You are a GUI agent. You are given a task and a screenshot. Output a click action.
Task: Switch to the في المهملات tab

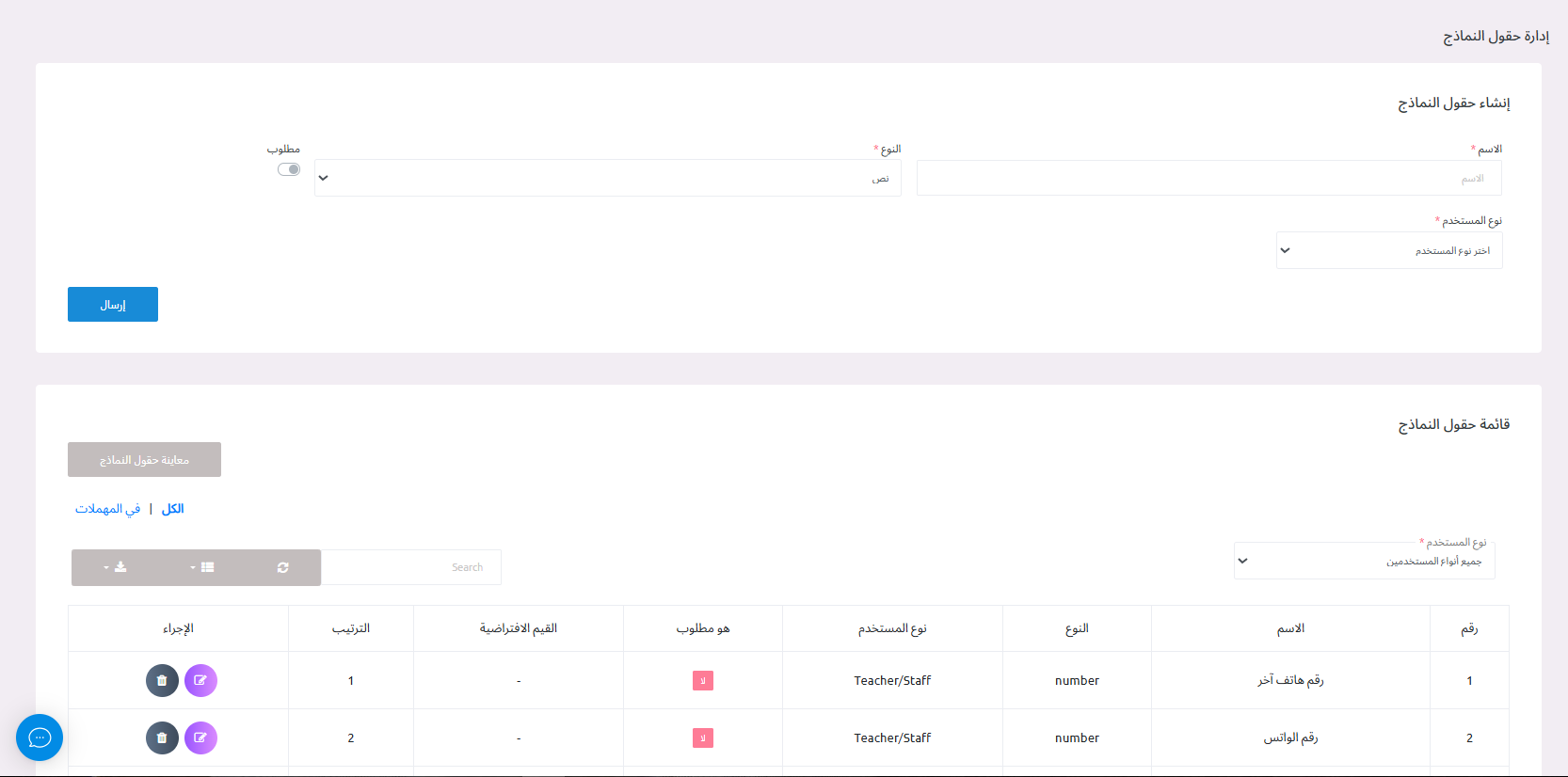point(107,509)
